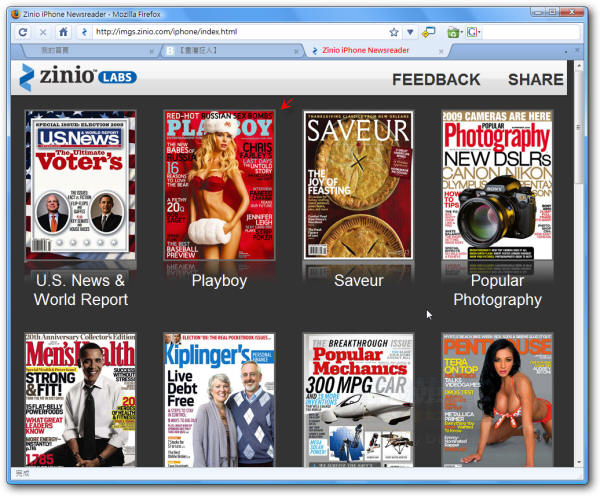600x496 pixels.
Task: Click the Zinio site favicon in address bar
Action: pos(84,32)
